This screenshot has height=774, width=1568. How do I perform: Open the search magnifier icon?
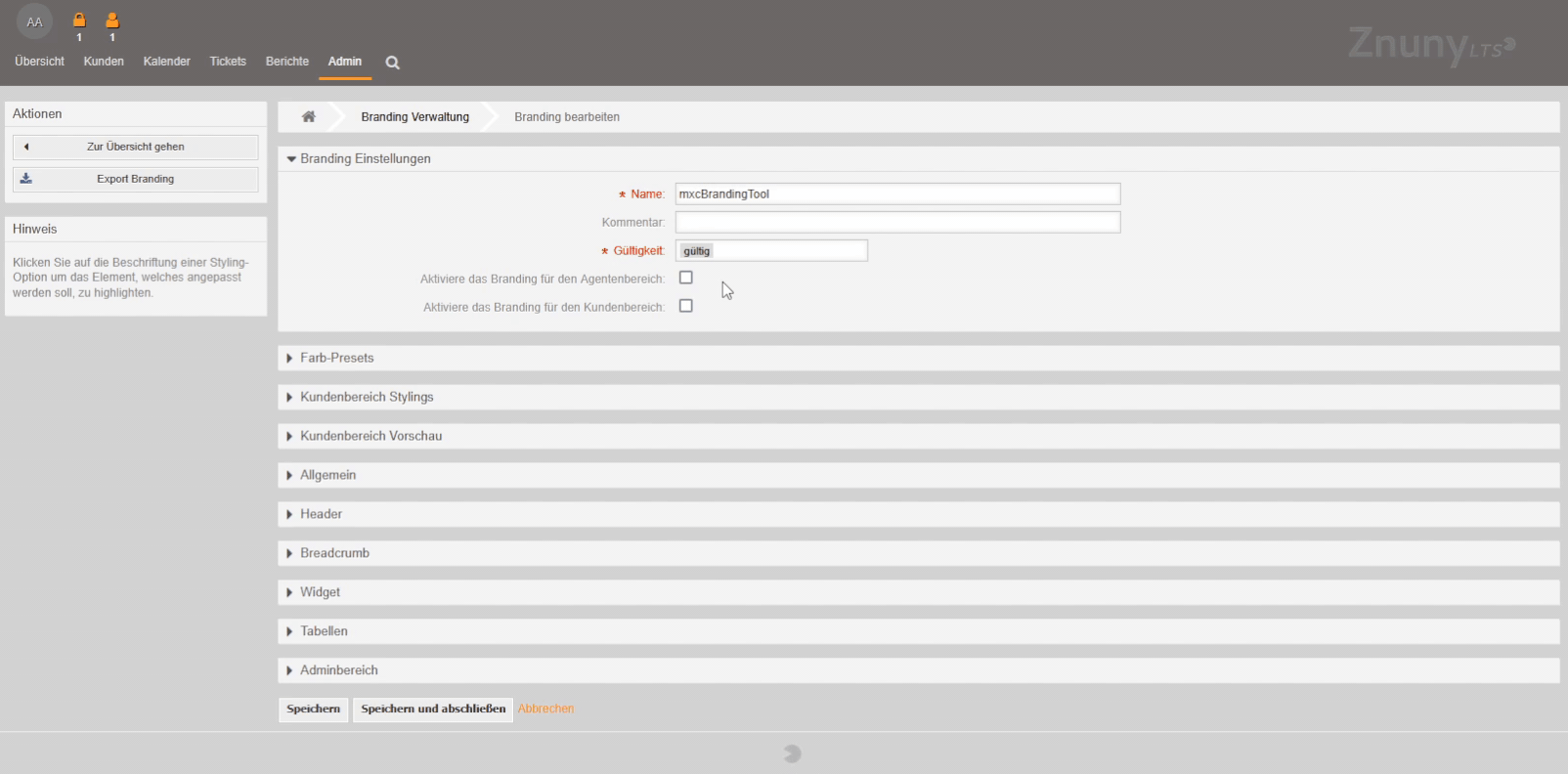392,63
